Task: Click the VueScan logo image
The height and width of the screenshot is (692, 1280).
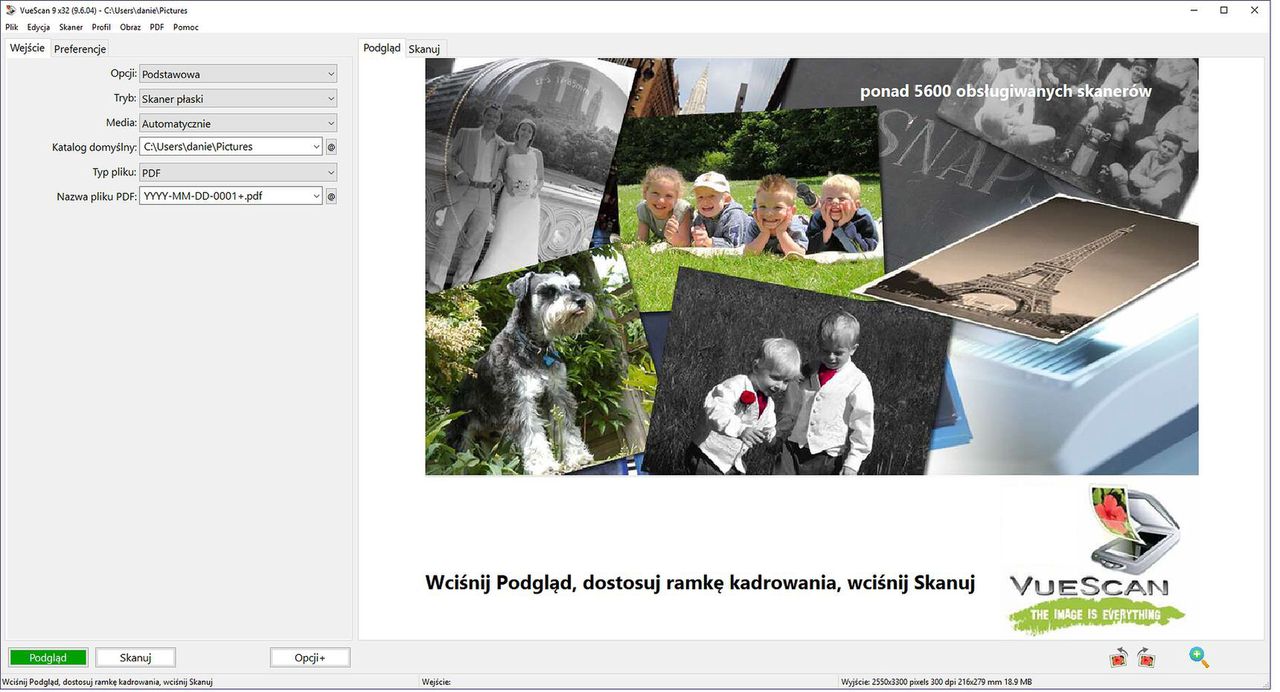Action: tap(1097, 560)
